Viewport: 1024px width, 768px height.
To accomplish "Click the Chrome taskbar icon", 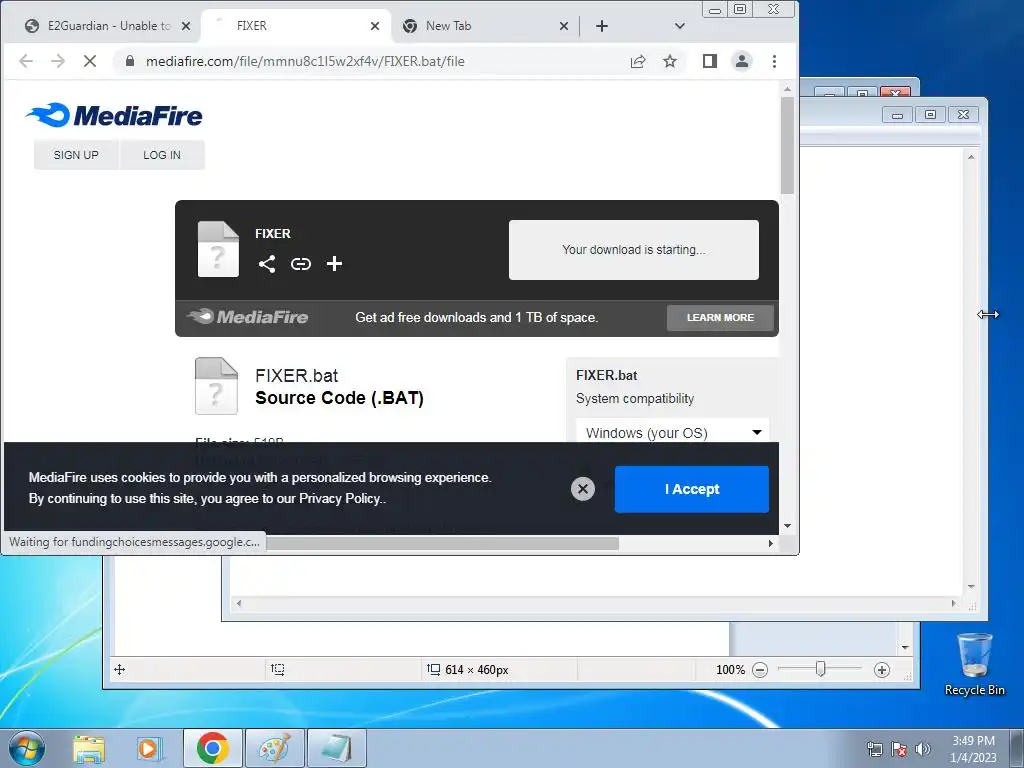I will pyautogui.click(x=213, y=748).
